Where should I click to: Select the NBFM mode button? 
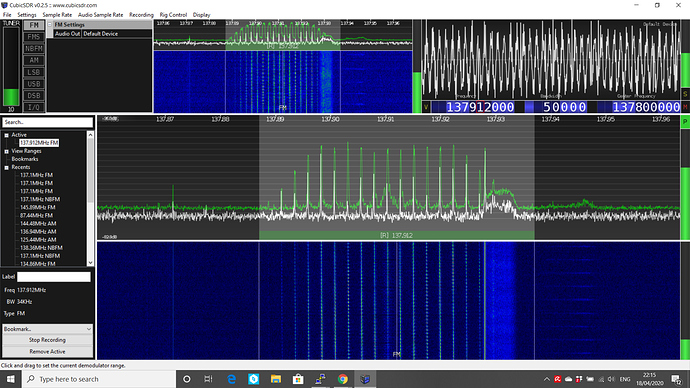click(34, 49)
